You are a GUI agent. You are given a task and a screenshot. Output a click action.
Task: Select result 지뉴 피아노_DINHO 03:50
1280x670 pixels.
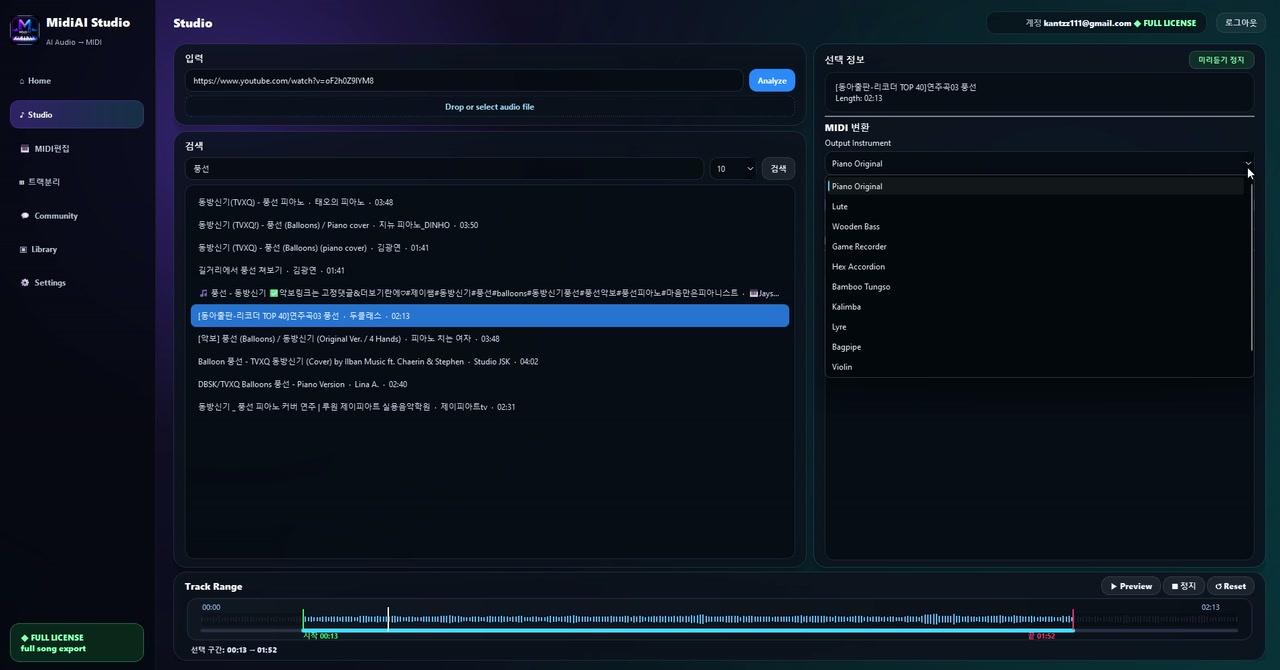pos(490,225)
